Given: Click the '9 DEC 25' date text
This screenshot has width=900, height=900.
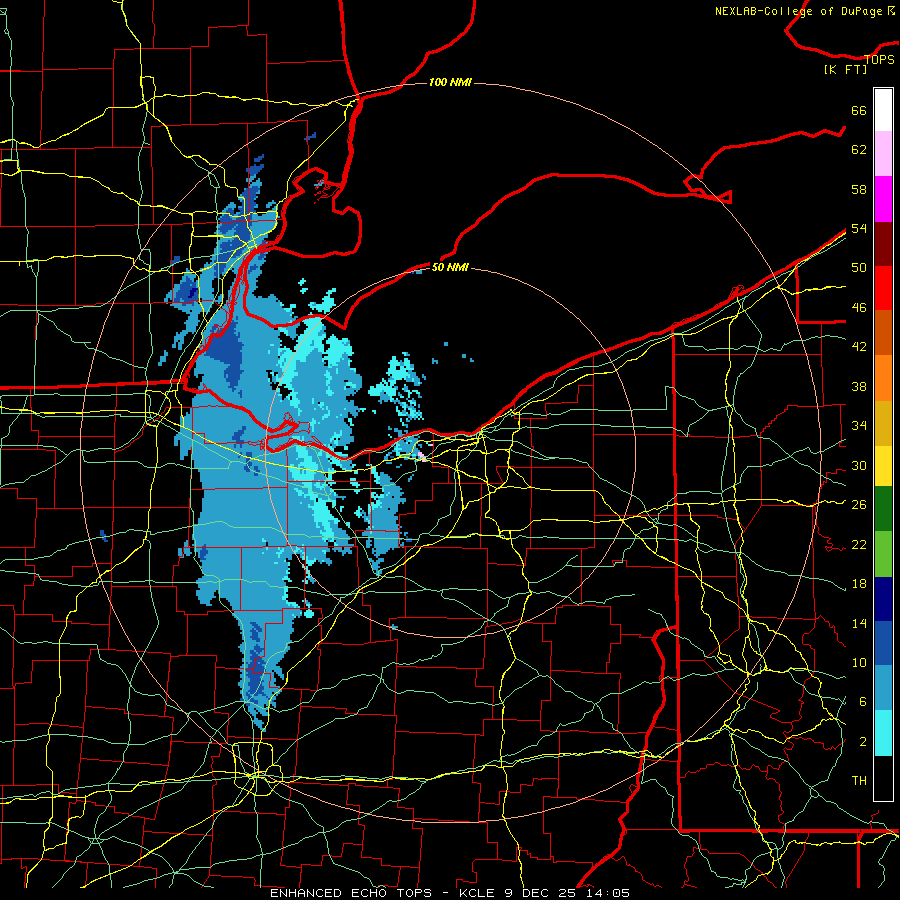Looking at the screenshot, I should pos(542,893).
